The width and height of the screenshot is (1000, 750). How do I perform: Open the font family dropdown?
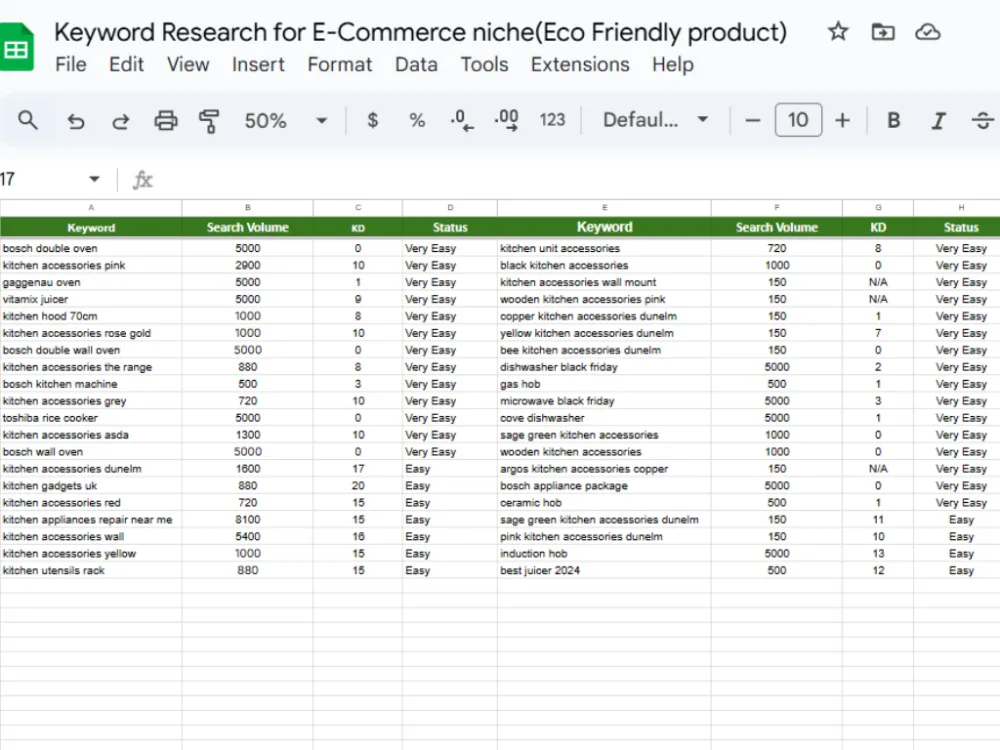(656, 120)
